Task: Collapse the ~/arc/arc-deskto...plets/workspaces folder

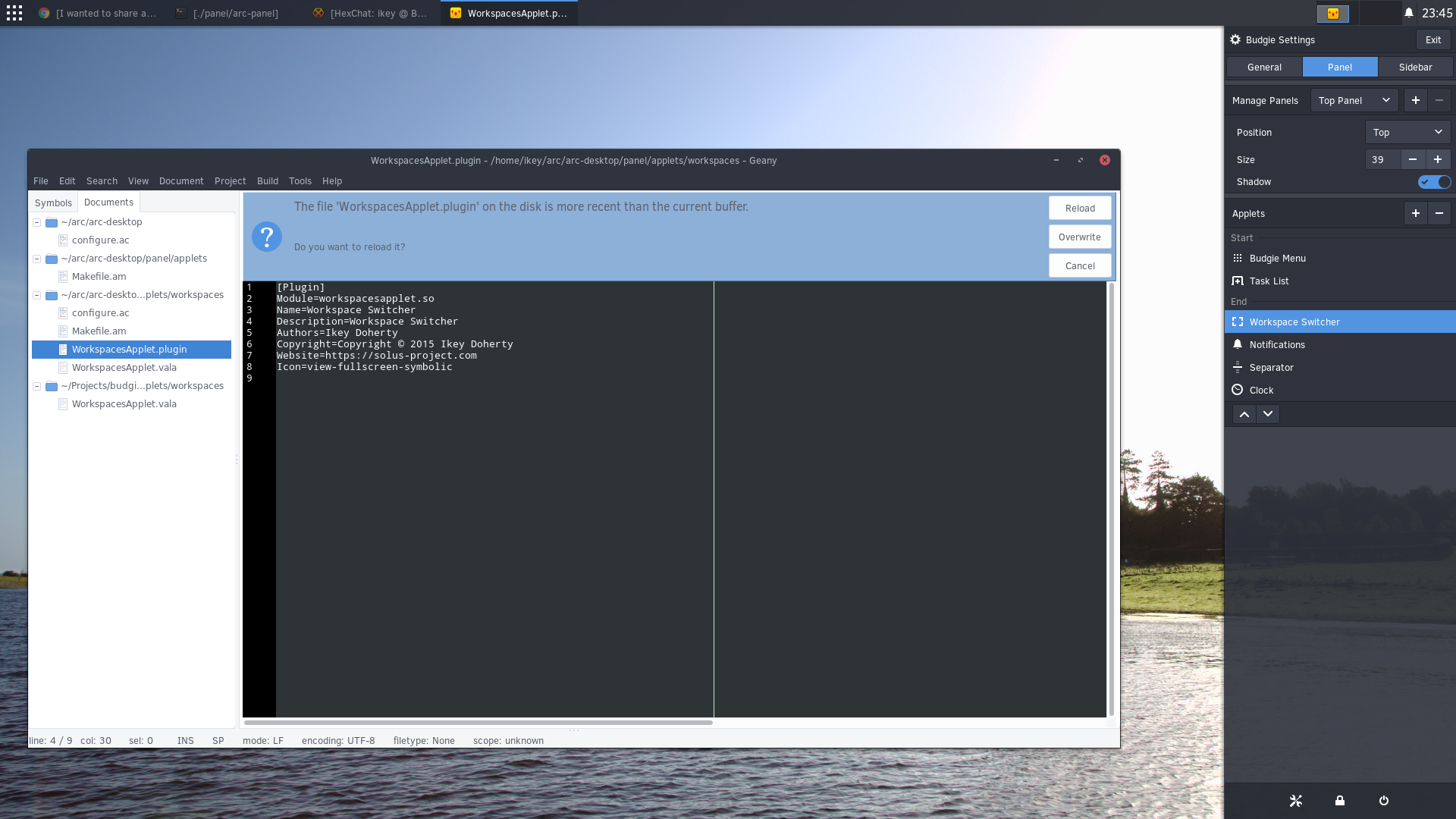Action: 36,295
